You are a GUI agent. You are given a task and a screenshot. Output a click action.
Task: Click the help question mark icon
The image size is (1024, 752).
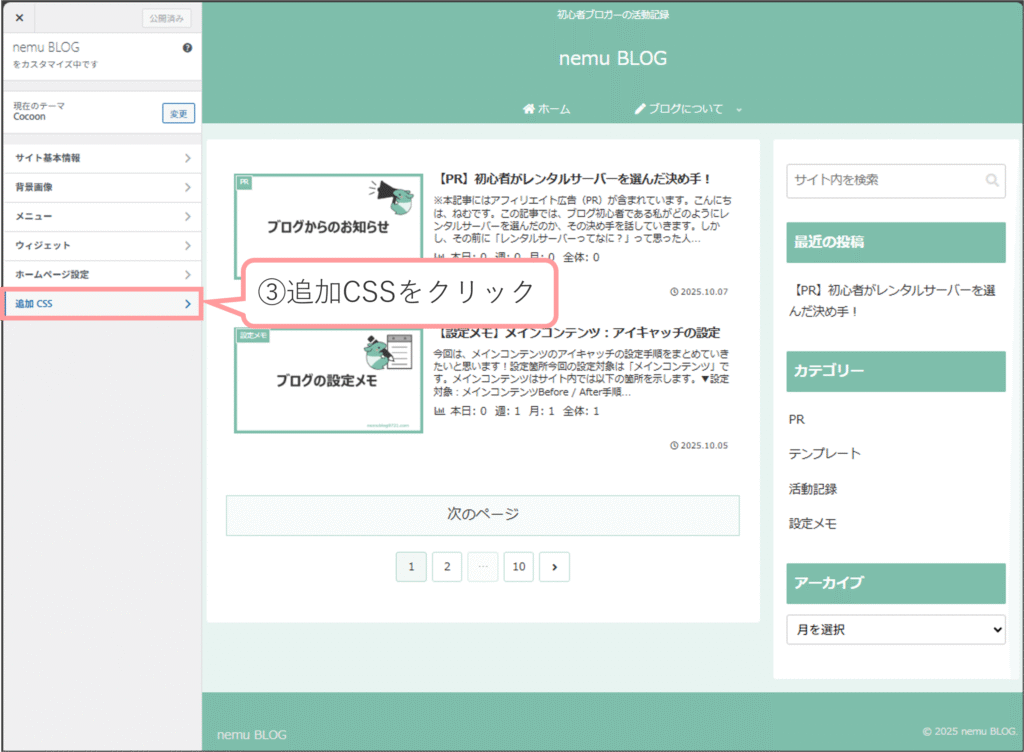click(x=187, y=48)
